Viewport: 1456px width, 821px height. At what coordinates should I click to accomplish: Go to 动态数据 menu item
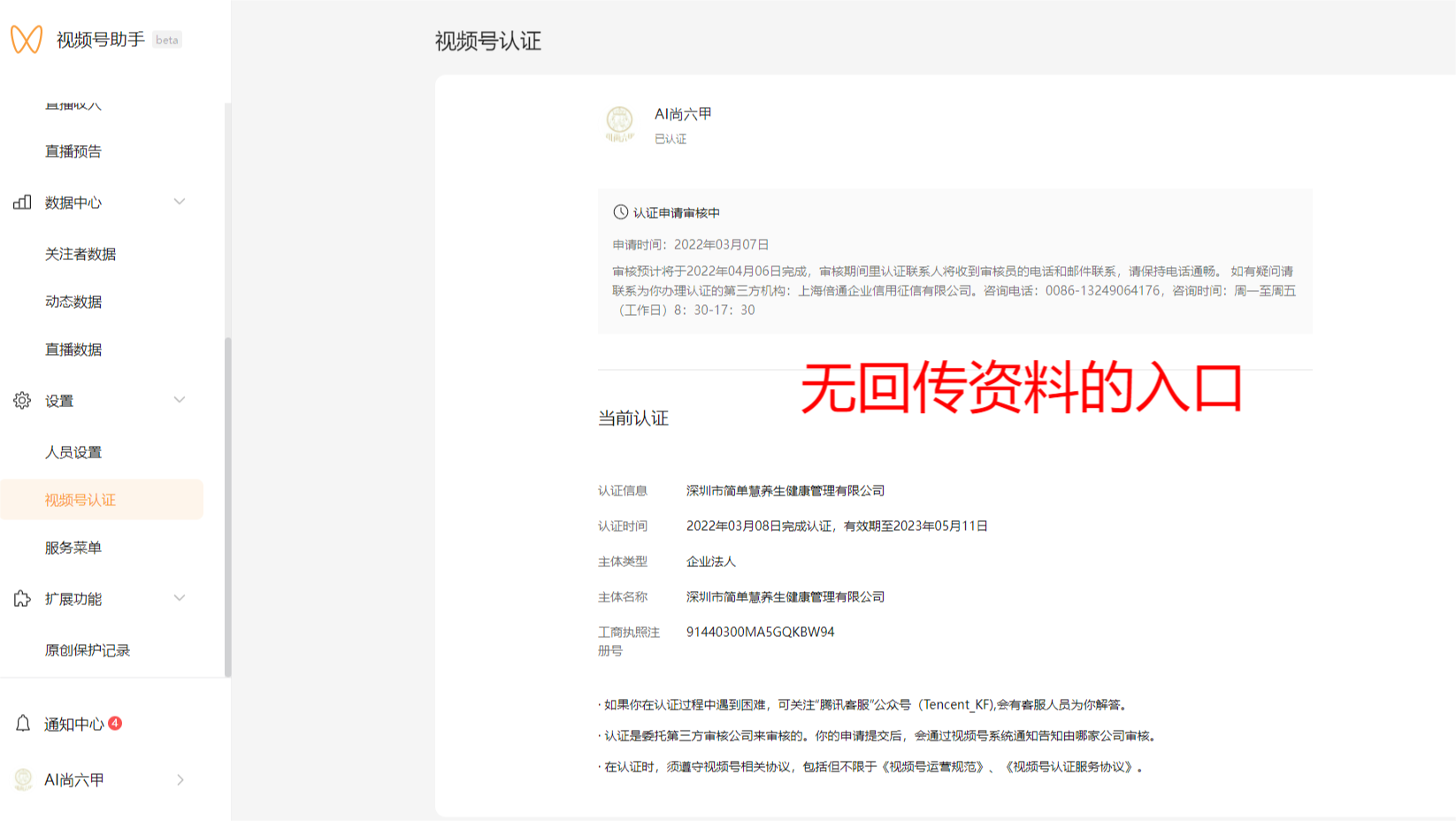click(73, 302)
